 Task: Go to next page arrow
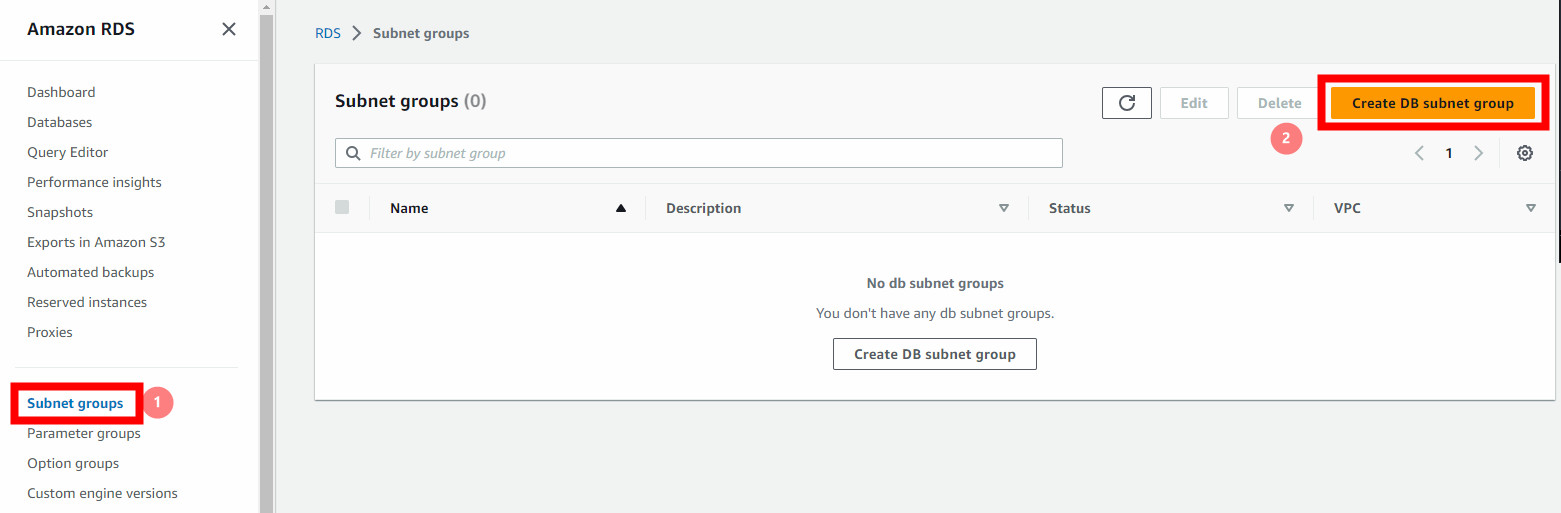point(1478,153)
